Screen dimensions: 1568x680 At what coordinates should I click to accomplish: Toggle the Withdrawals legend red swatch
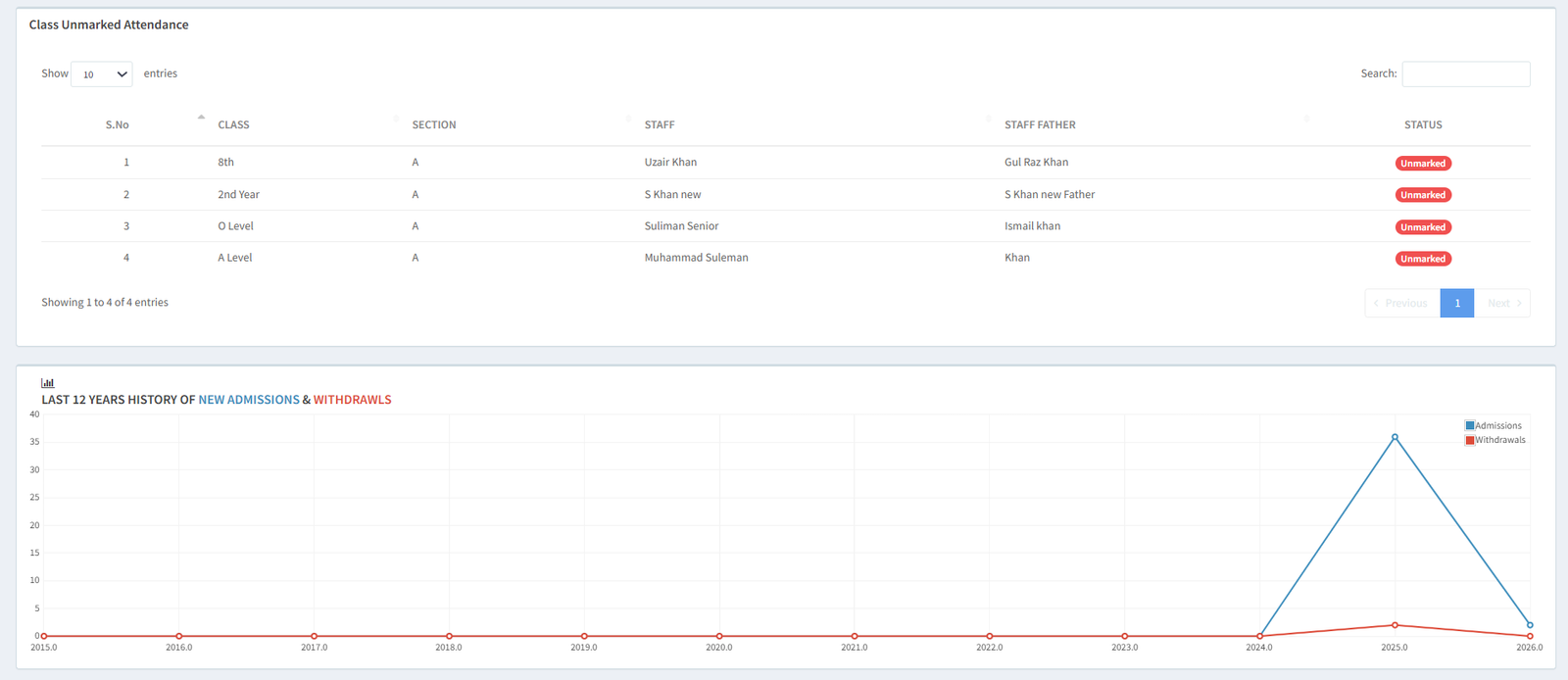click(x=1470, y=440)
